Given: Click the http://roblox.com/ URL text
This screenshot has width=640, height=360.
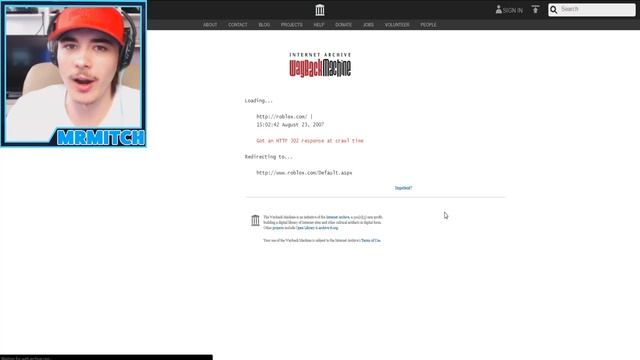Looking at the screenshot, I should tap(282, 117).
